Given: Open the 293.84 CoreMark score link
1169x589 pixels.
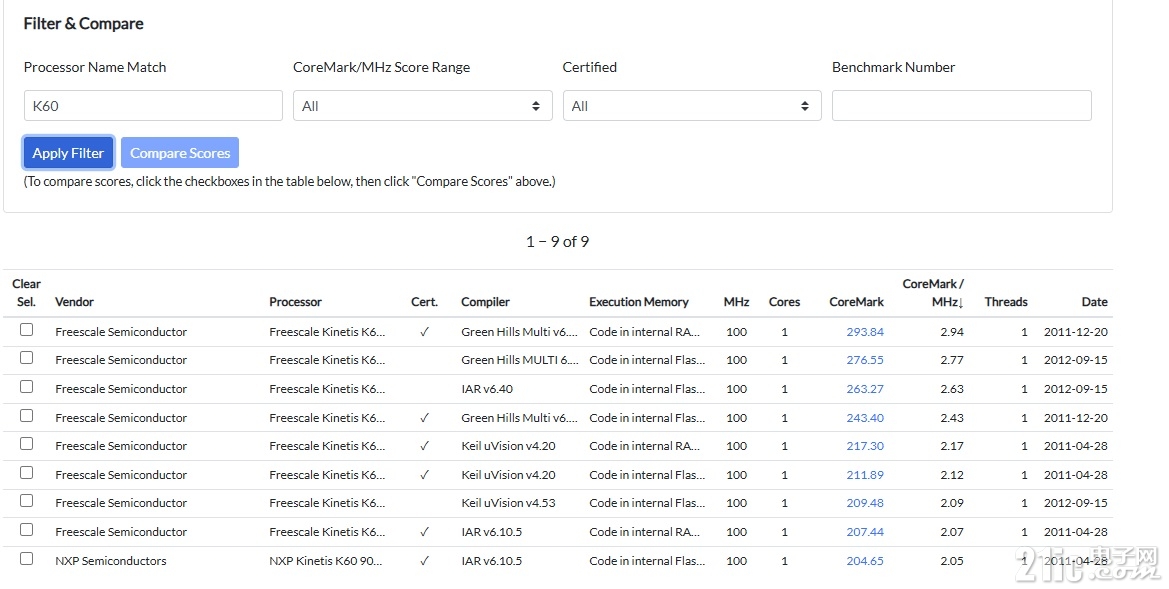Looking at the screenshot, I should click(865, 332).
